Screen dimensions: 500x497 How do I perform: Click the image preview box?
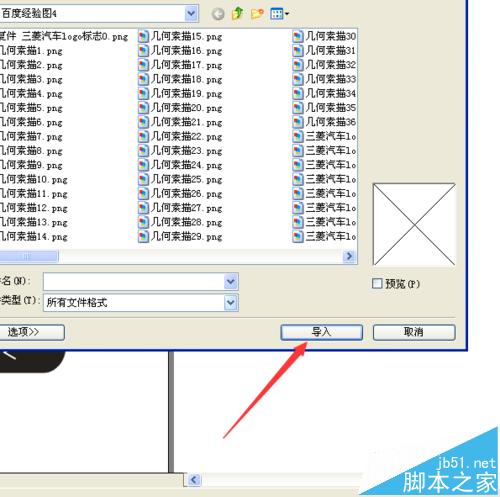[414, 224]
